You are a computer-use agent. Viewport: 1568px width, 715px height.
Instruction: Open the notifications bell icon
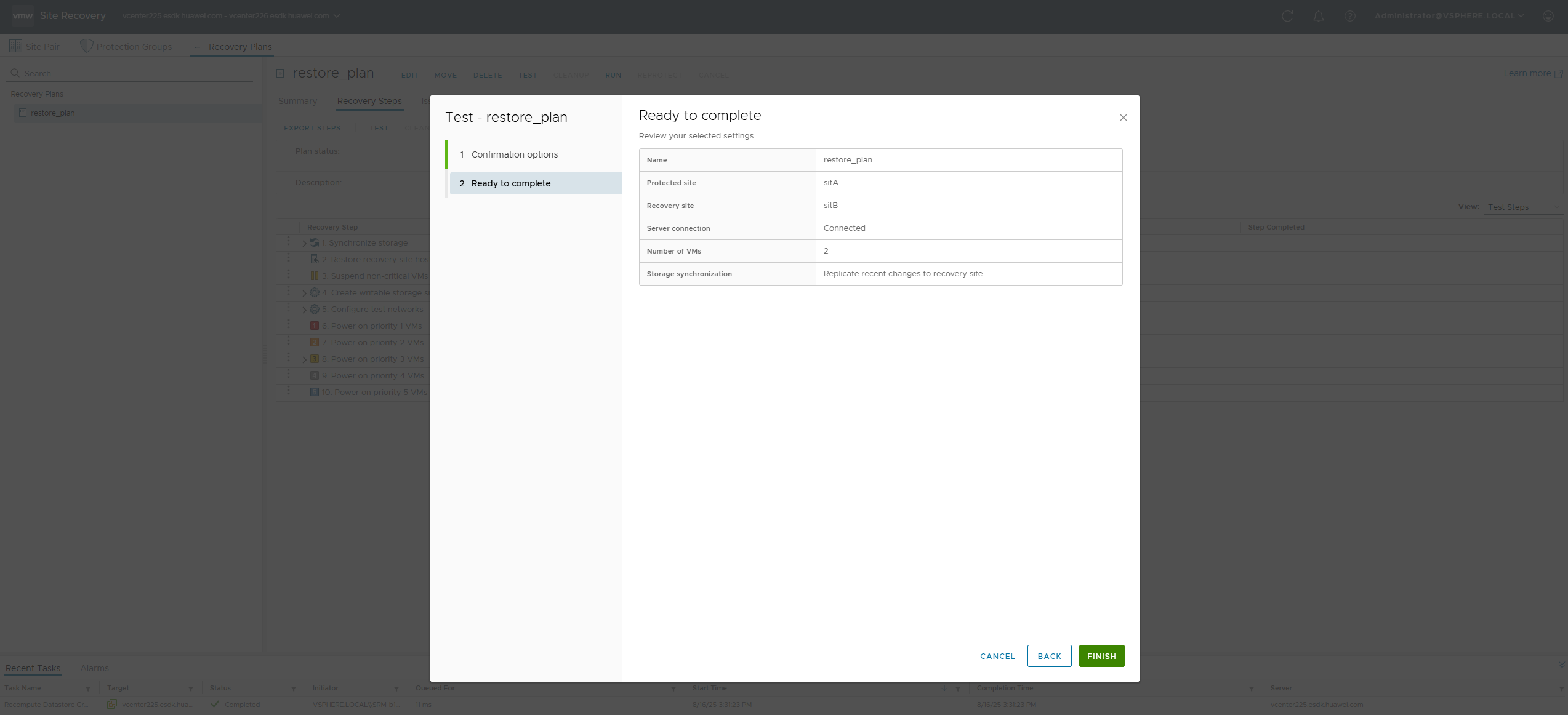tap(1318, 16)
